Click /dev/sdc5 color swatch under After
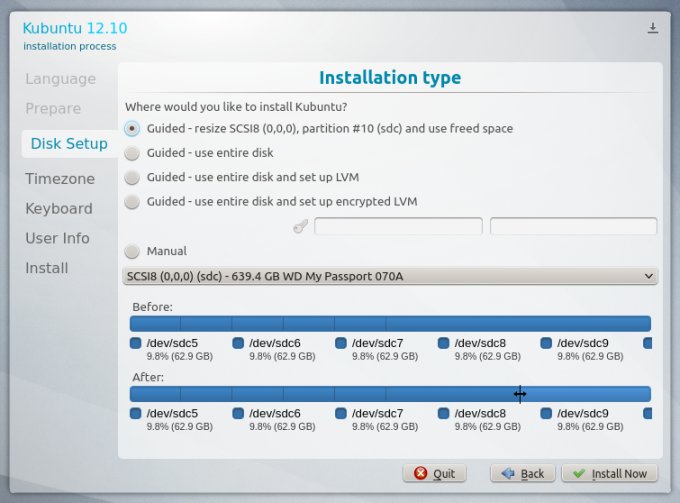The height and width of the screenshot is (503, 680). [136, 414]
